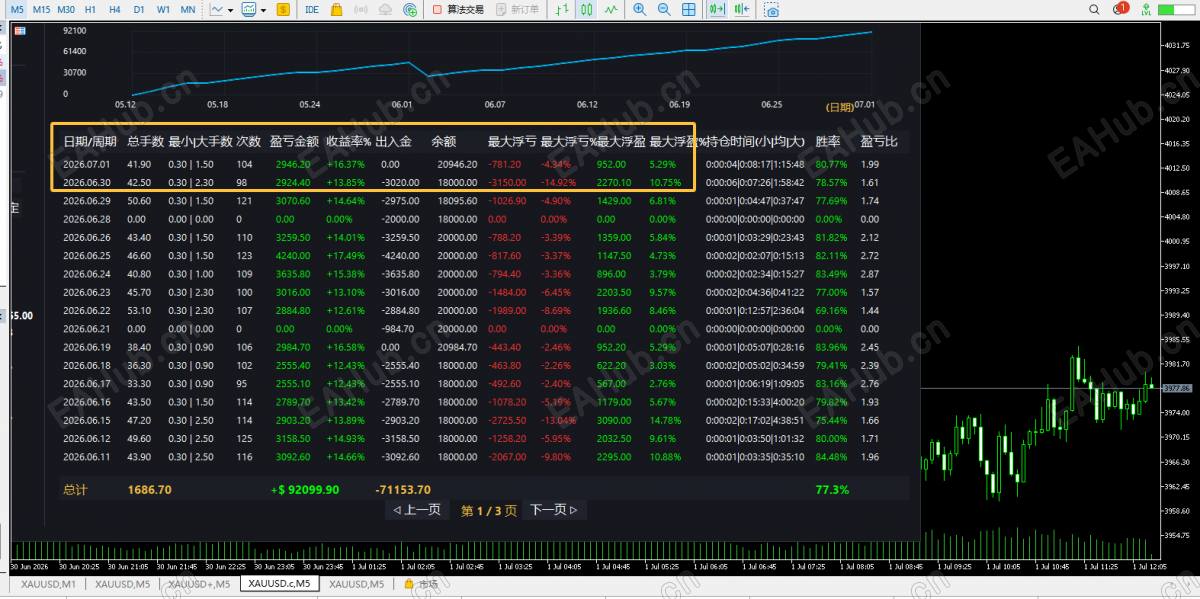Switch chart to candlestick icon
The width and height of the screenshot is (1200, 599).
click(586, 9)
